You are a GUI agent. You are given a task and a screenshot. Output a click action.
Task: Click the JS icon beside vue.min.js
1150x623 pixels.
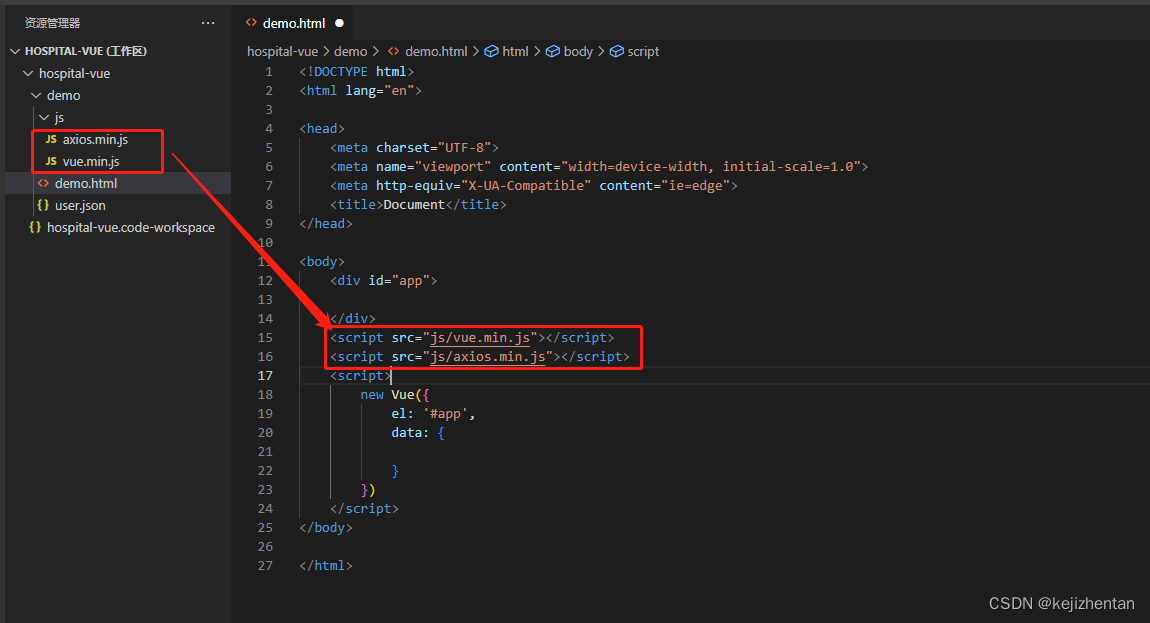pyautogui.click(x=51, y=161)
